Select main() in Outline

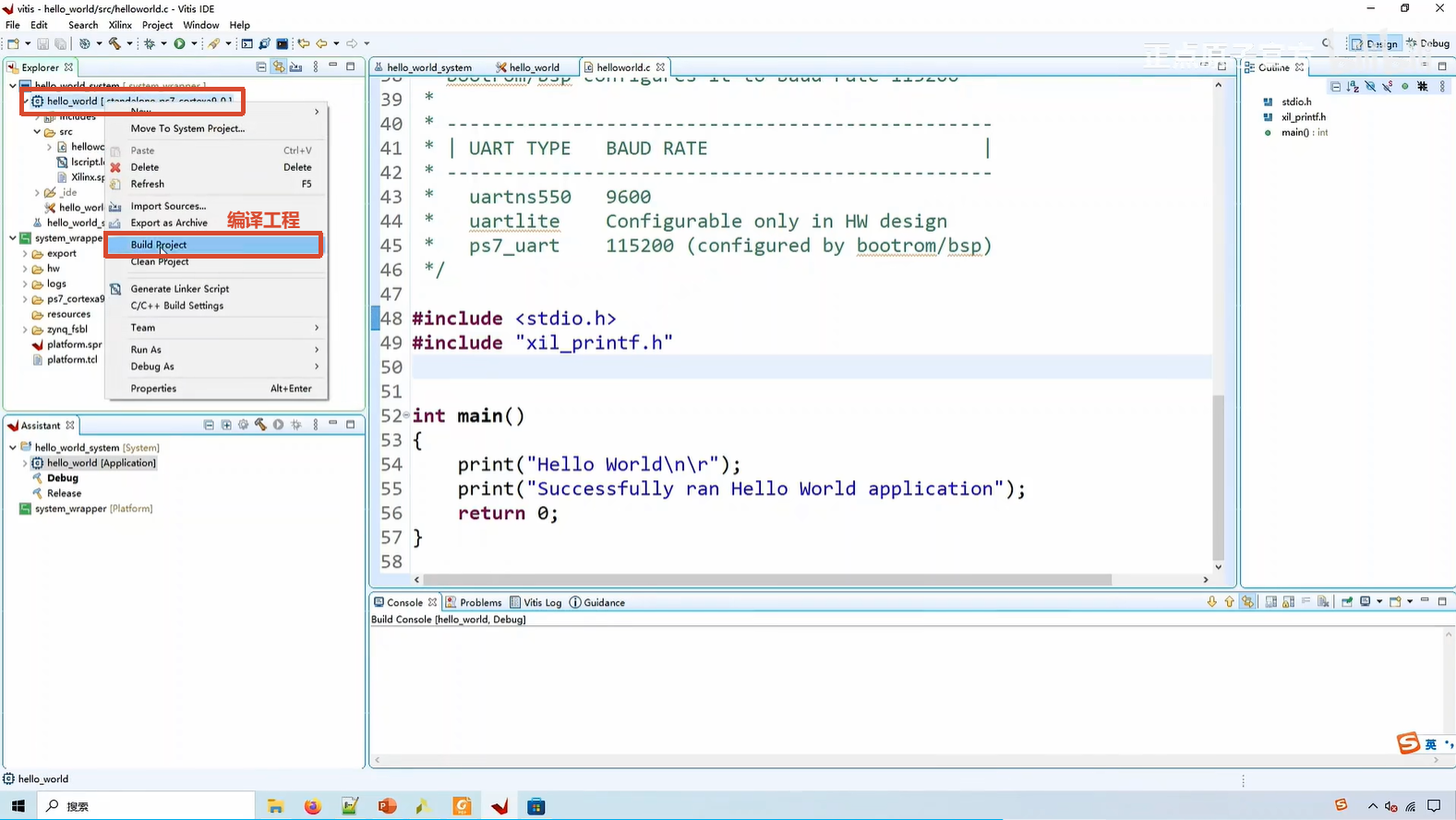[1295, 133]
